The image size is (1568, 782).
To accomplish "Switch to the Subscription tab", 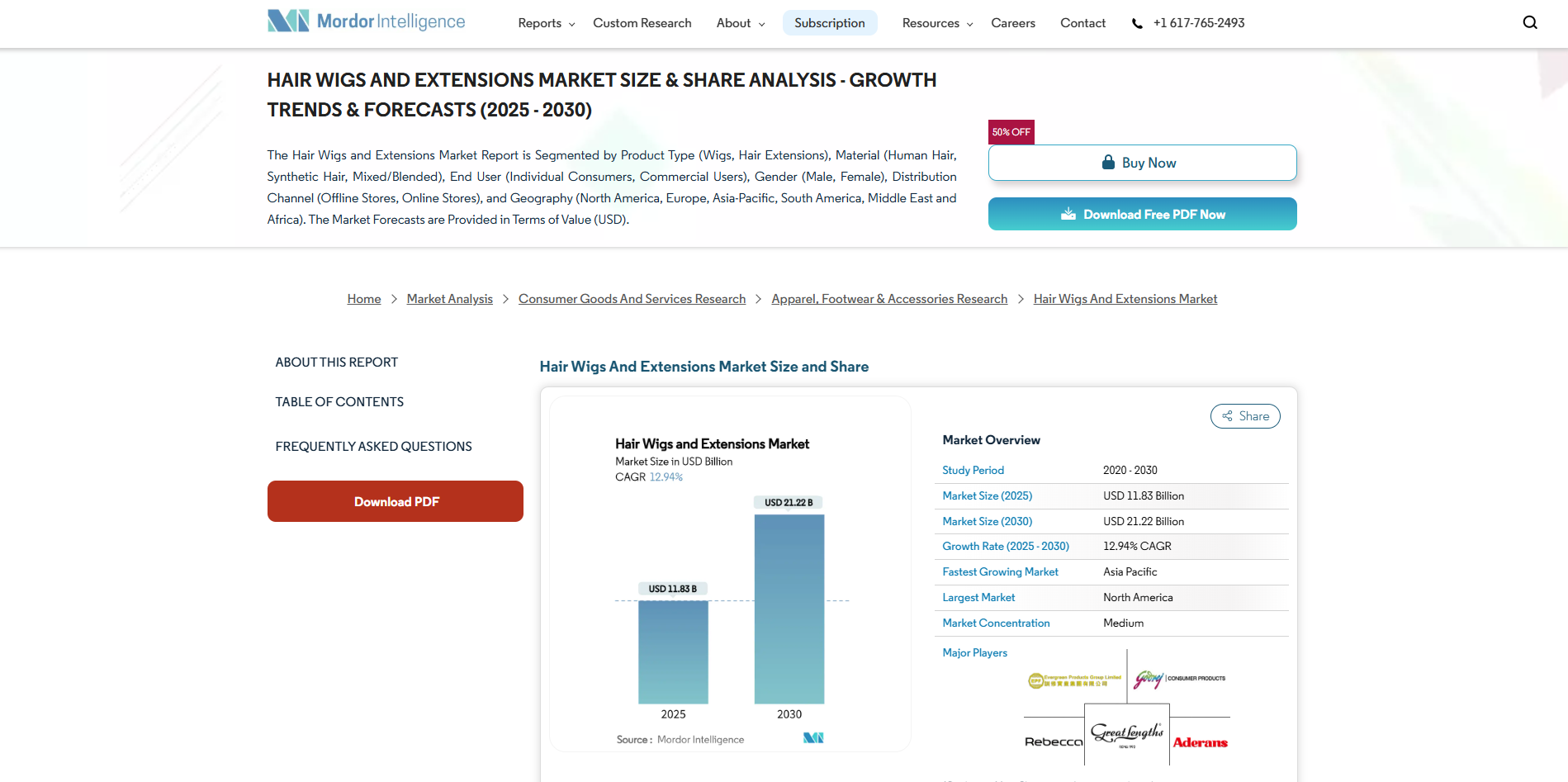I will coord(830,23).
